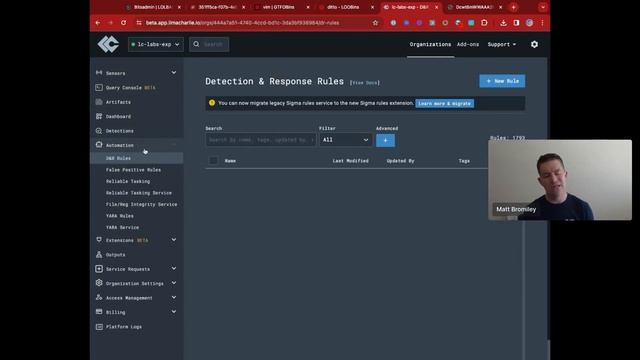The width and height of the screenshot is (640, 360).
Task: Click the browser downloads icon
Action: [x=503, y=23]
